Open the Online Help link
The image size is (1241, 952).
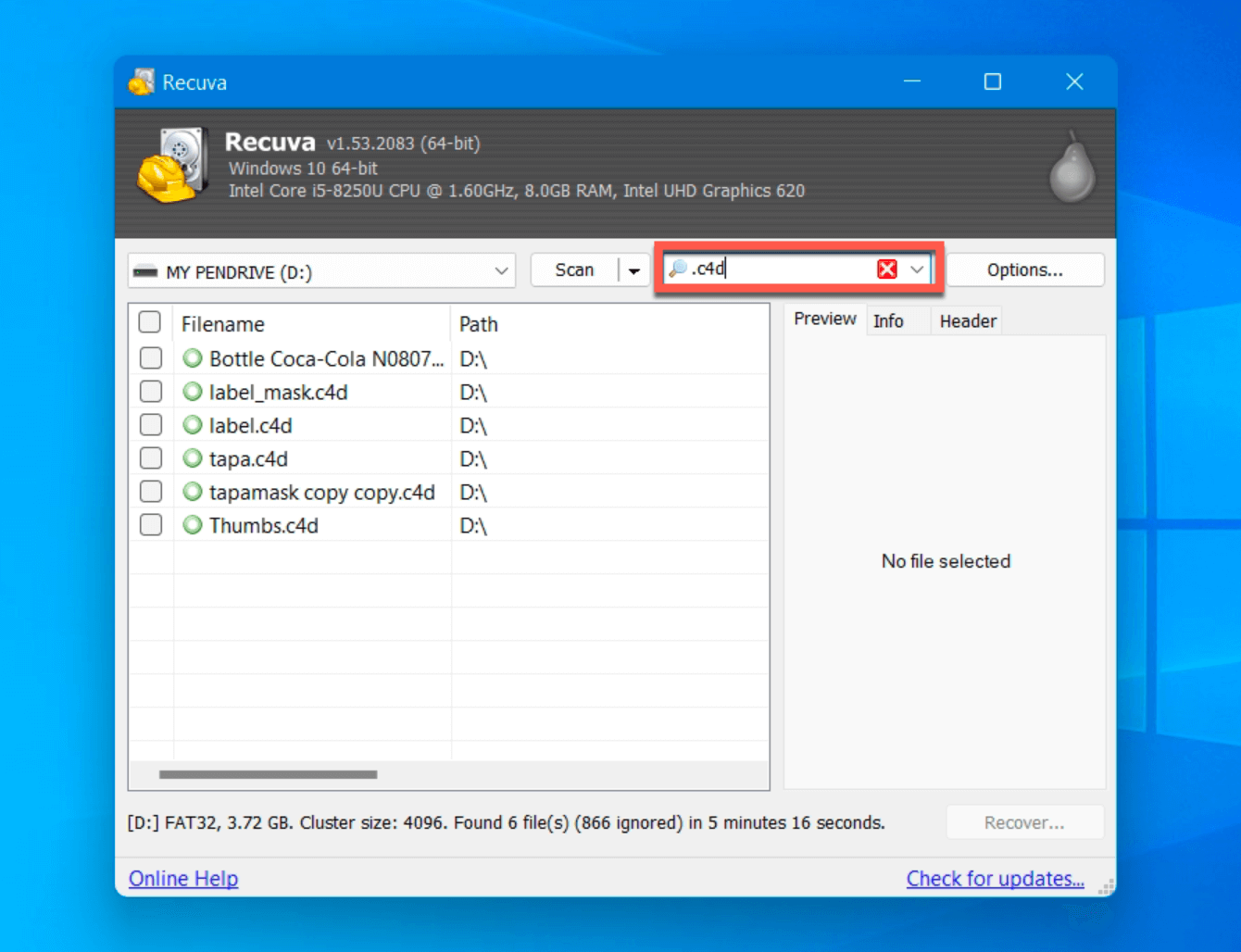coord(183,879)
